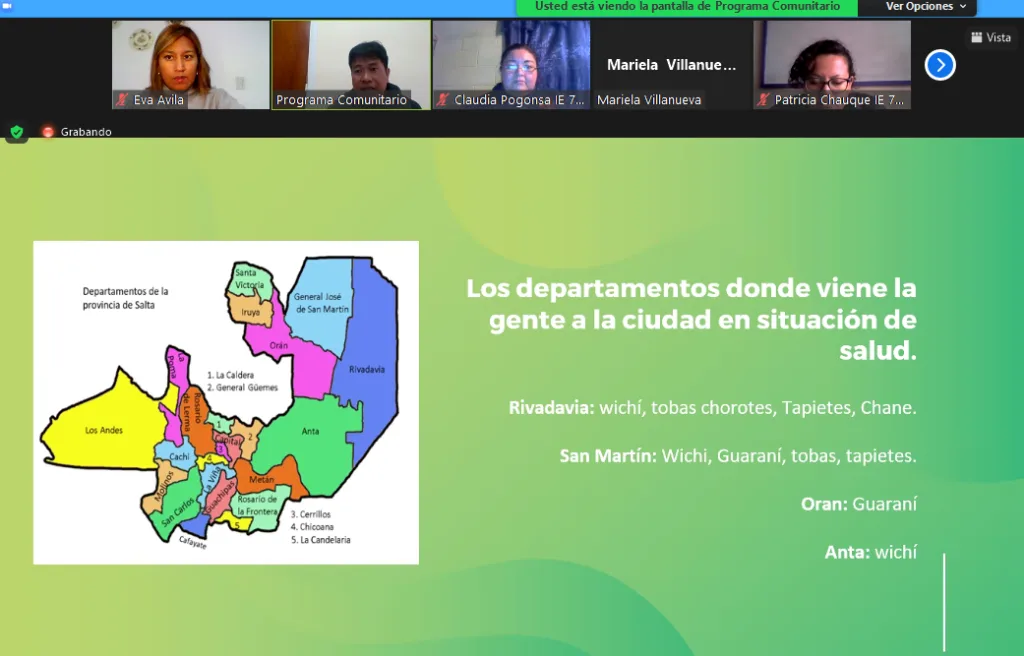
Task: Click Eva Avila's muted microphone icon
Action: click(123, 100)
